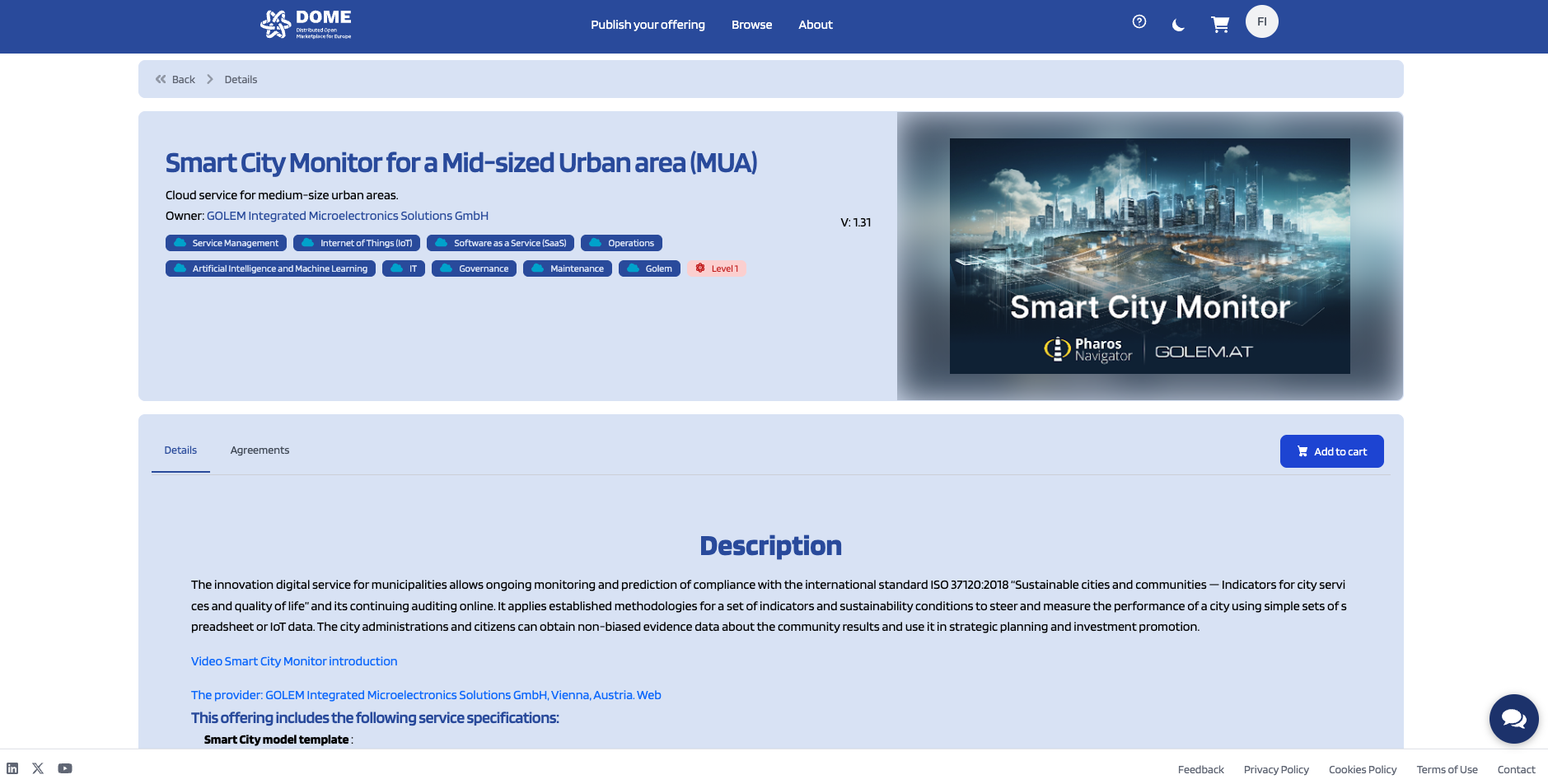The image size is (1548, 784).
Task: Open the GOLEM Integrated Microelectronics owner link
Action: point(348,216)
